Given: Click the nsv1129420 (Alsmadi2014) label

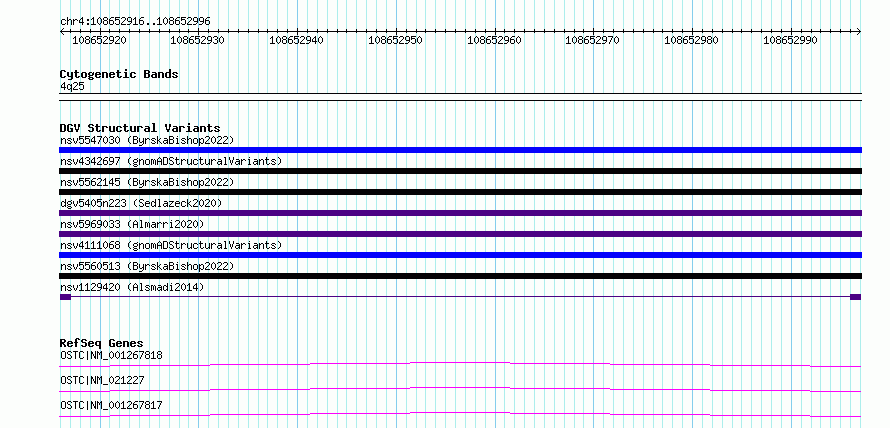Looking at the screenshot, I should pyautogui.click(x=132, y=287).
